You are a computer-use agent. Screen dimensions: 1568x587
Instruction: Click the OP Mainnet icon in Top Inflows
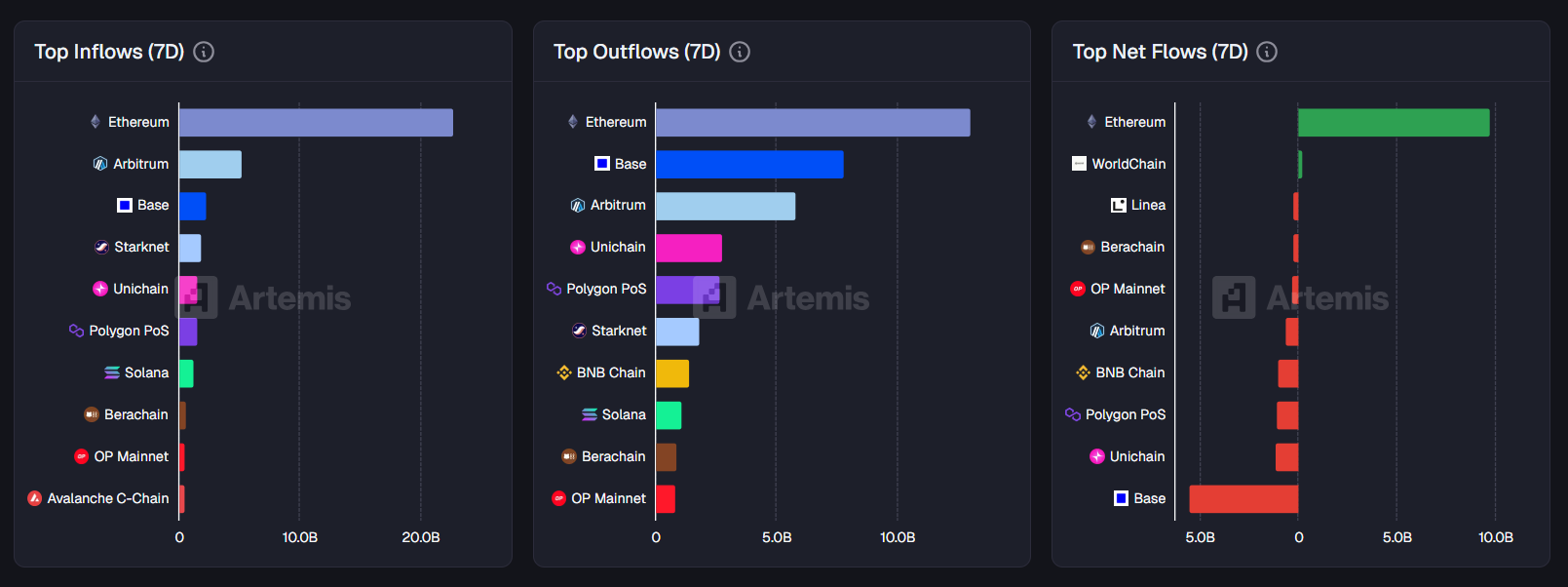82,456
